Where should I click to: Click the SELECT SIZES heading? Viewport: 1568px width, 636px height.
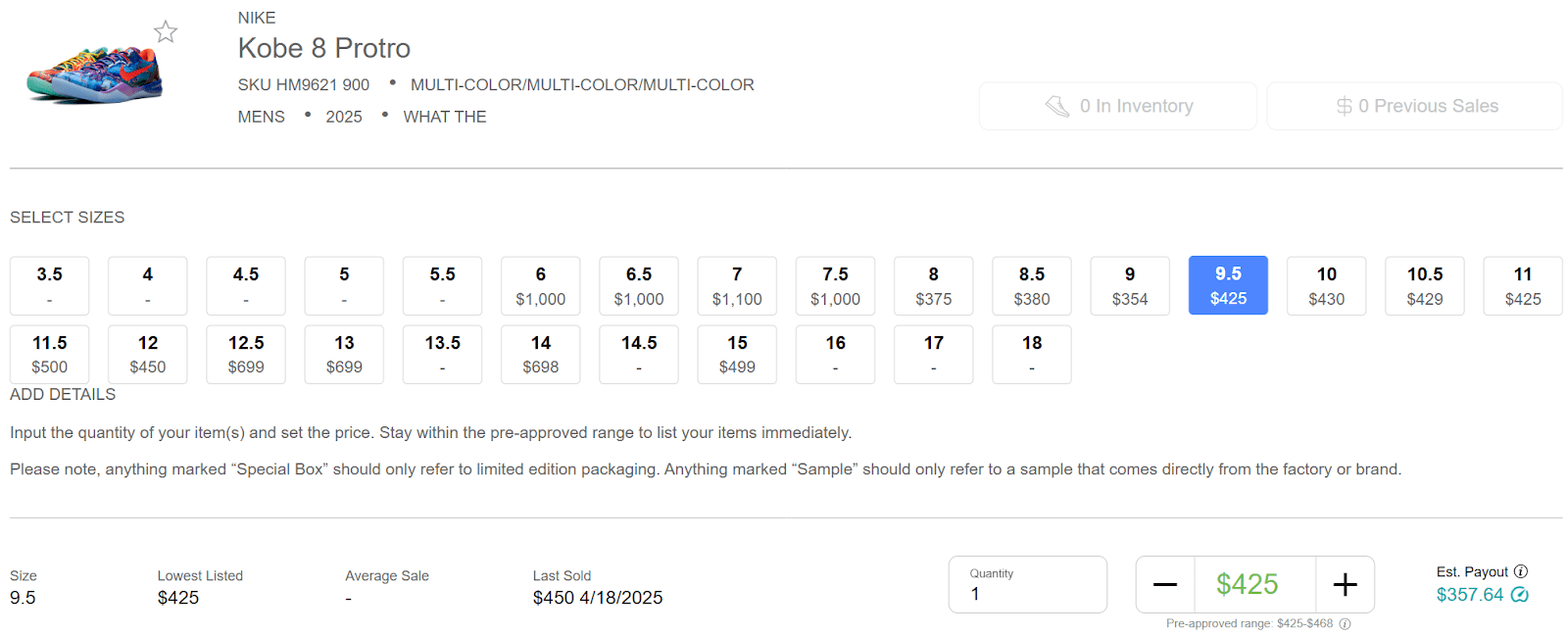click(x=68, y=218)
